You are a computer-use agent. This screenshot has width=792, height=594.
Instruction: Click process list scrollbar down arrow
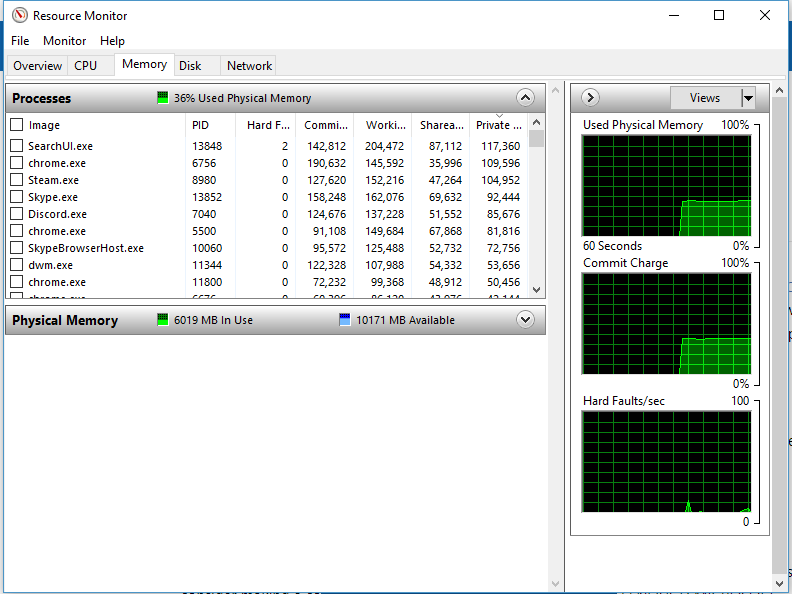tap(536, 290)
